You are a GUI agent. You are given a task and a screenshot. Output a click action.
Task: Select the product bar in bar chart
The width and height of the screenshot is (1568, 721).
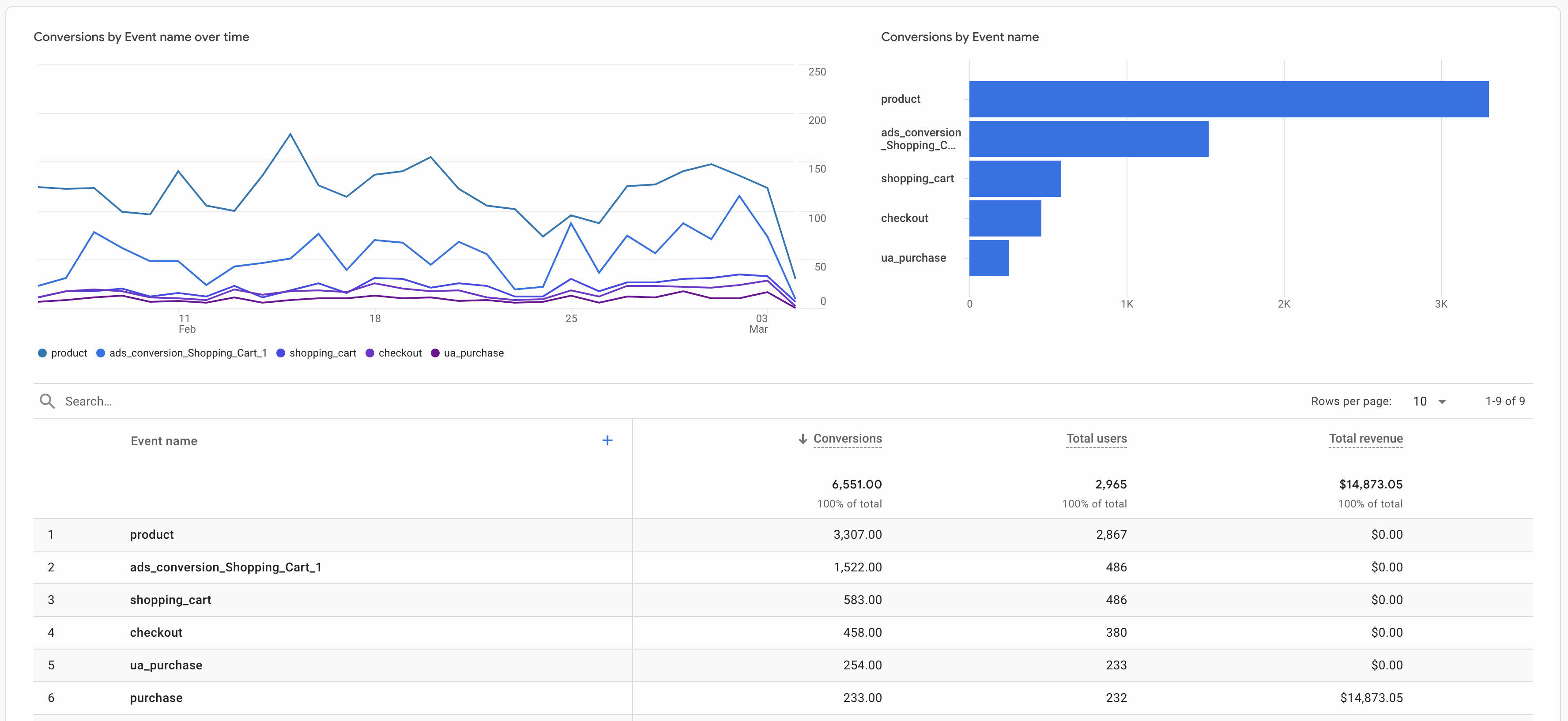[x=1229, y=99]
